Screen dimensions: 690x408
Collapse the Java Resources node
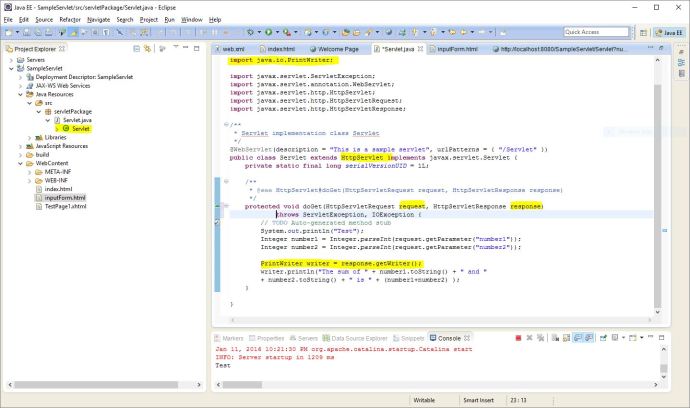pos(20,95)
